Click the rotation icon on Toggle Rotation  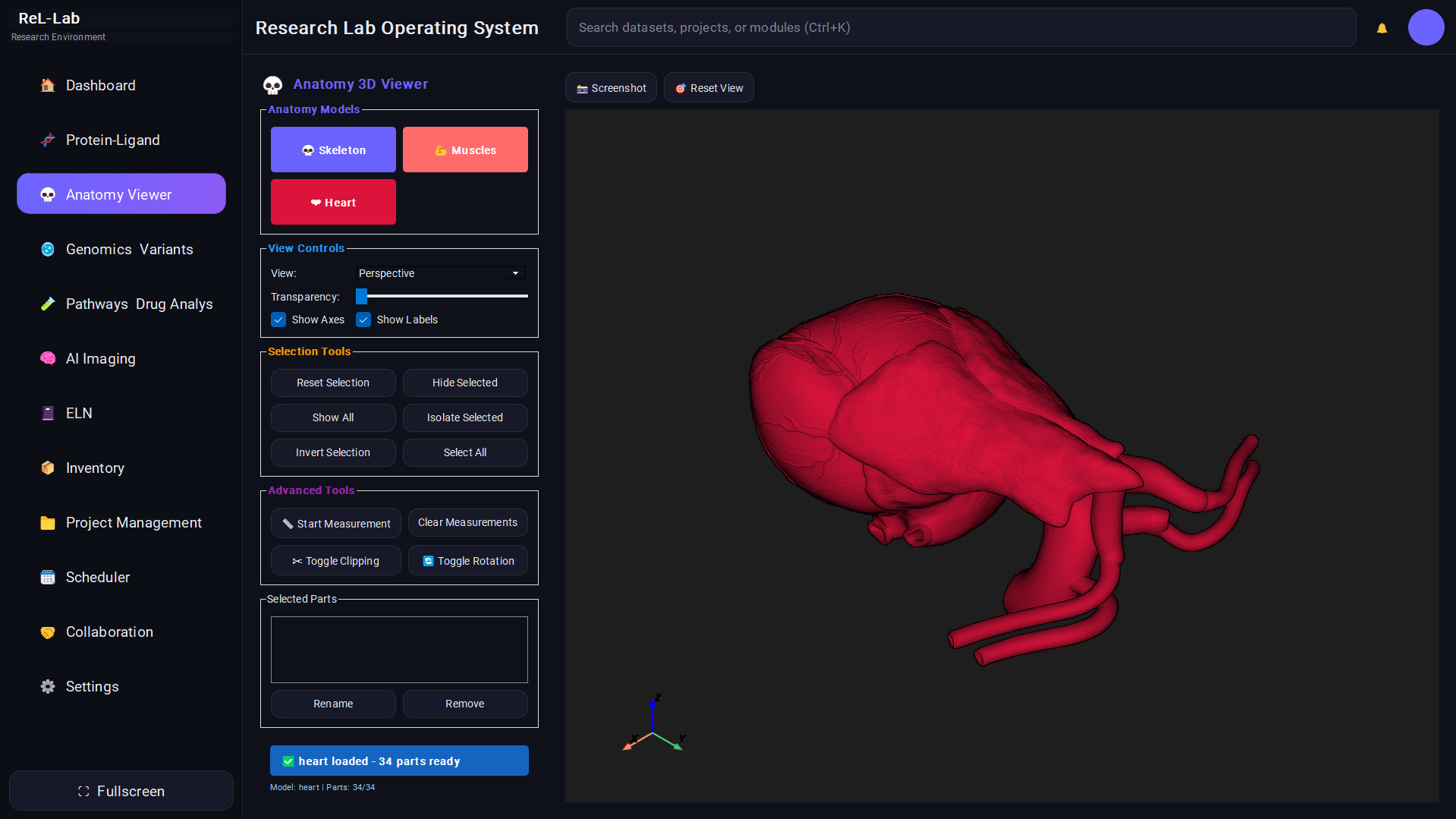pyautogui.click(x=429, y=562)
